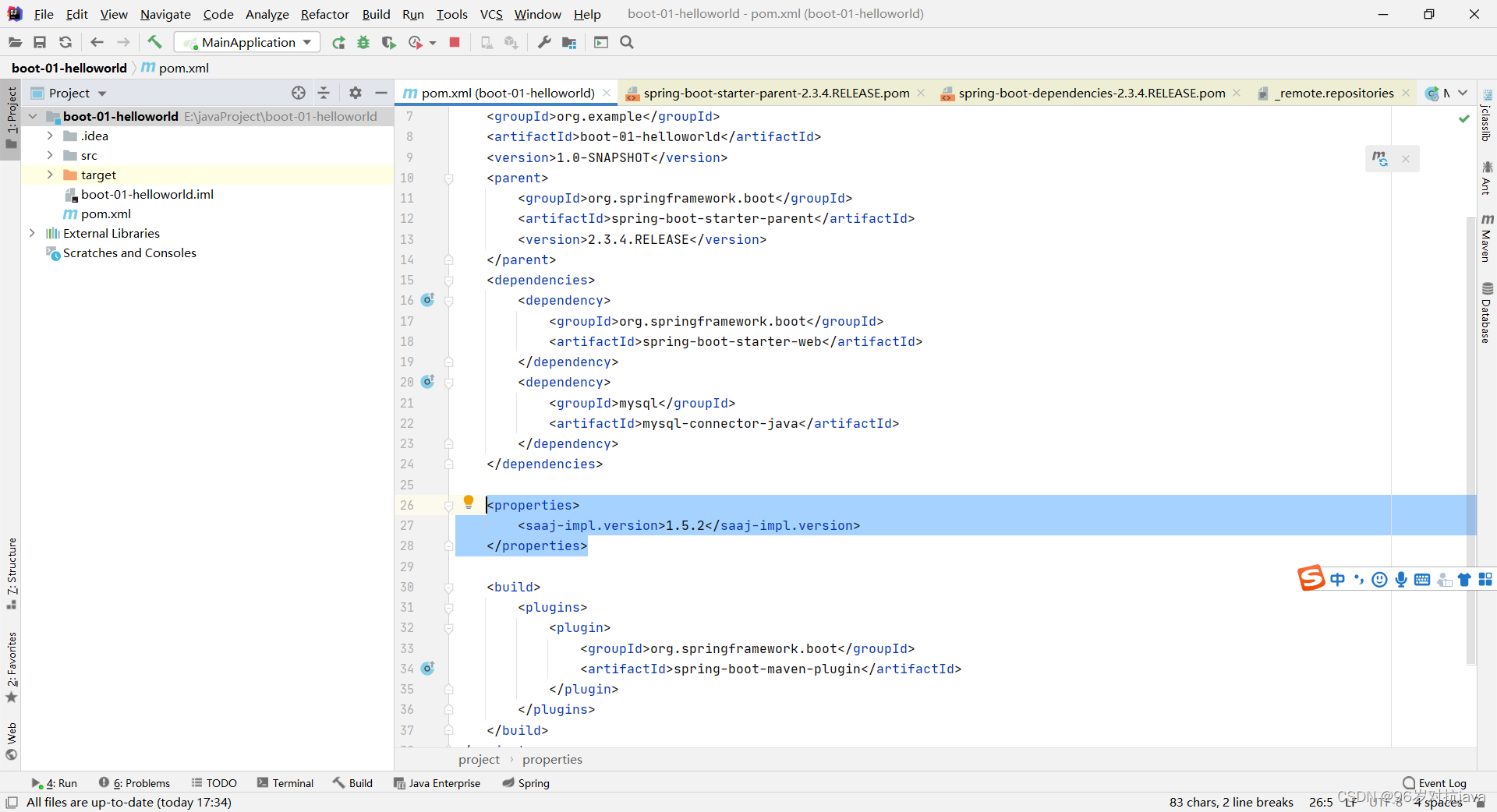Start debugging with the green bug icon
Viewport: 1497px width, 812px height.
tap(363, 43)
